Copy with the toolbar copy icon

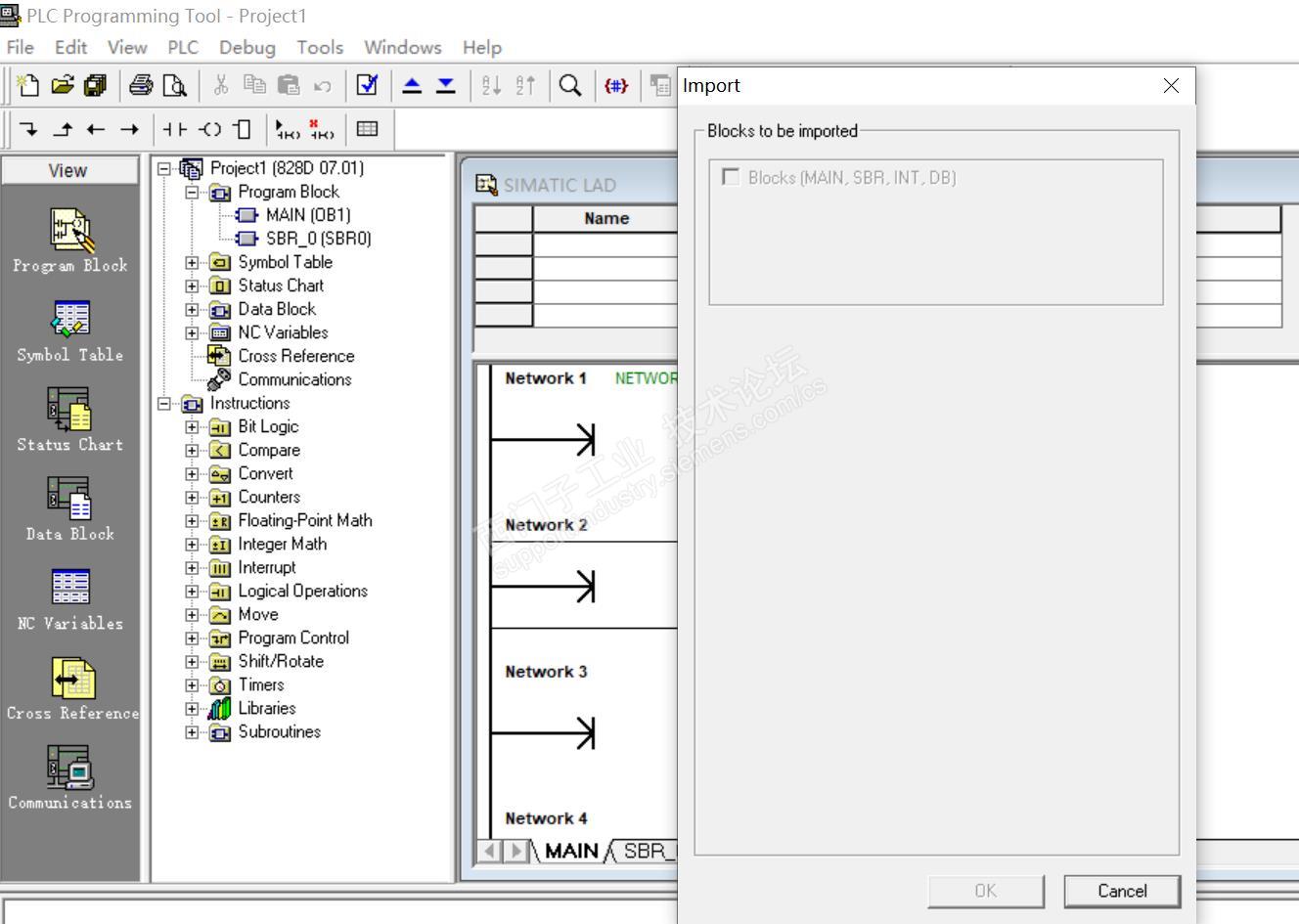tap(254, 86)
